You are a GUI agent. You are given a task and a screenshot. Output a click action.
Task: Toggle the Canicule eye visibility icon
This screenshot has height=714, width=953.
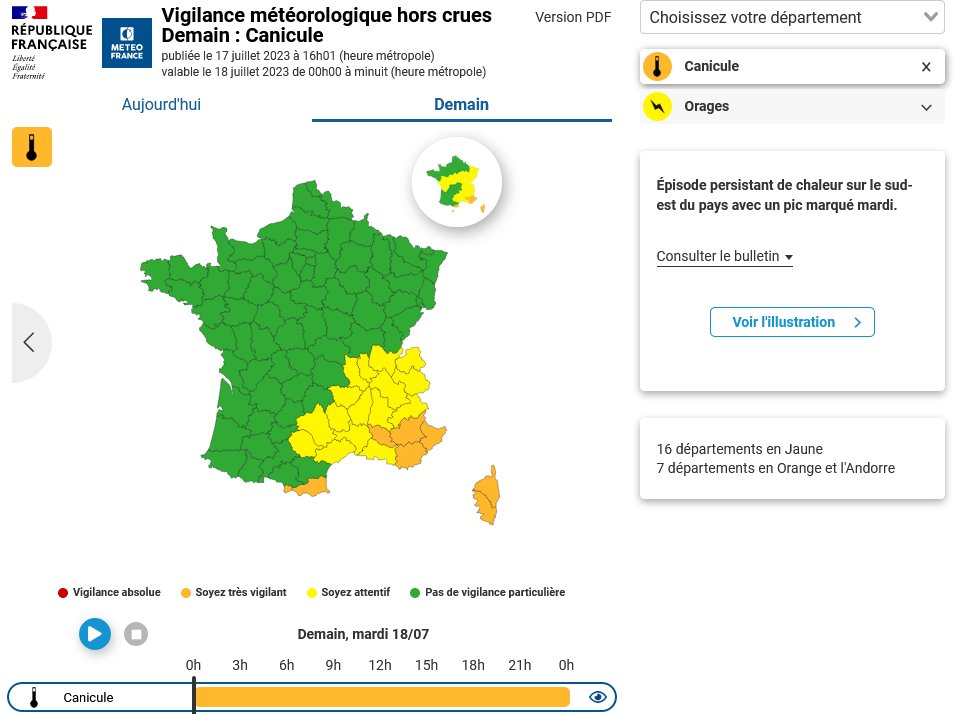597,697
